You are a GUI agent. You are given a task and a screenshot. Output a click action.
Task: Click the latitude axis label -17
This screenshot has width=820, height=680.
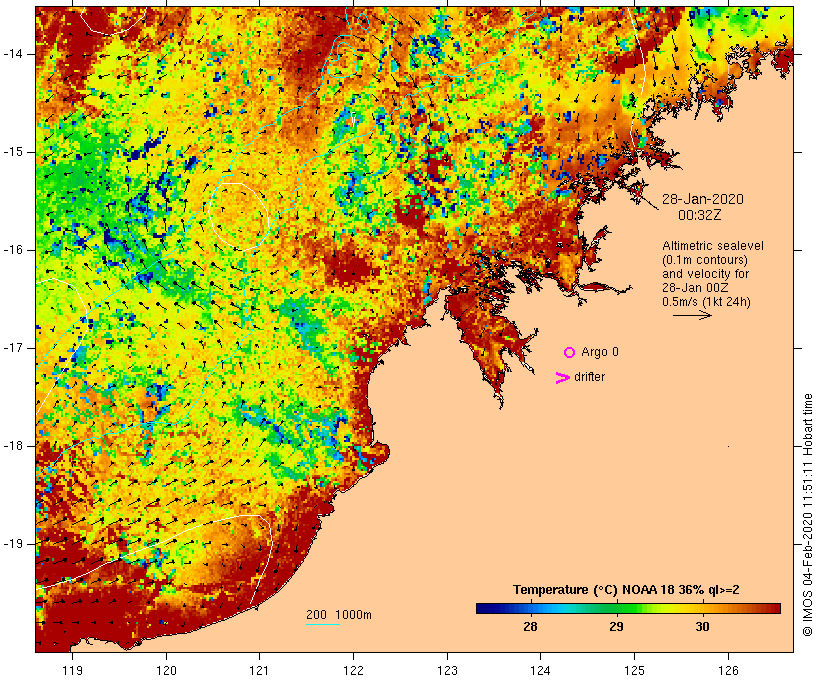(x=12, y=348)
